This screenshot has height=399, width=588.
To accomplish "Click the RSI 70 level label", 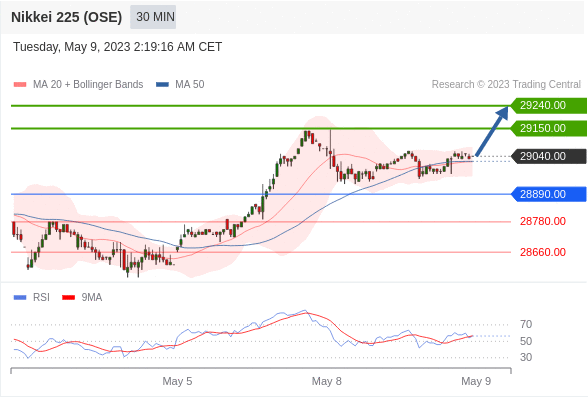I will tap(526, 324).
